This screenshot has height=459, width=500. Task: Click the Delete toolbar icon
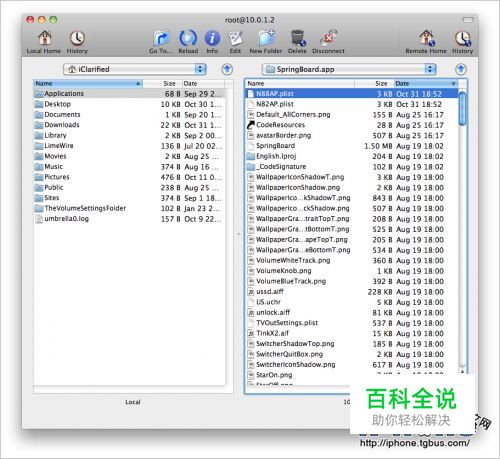pyautogui.click(x=297, y=42)
